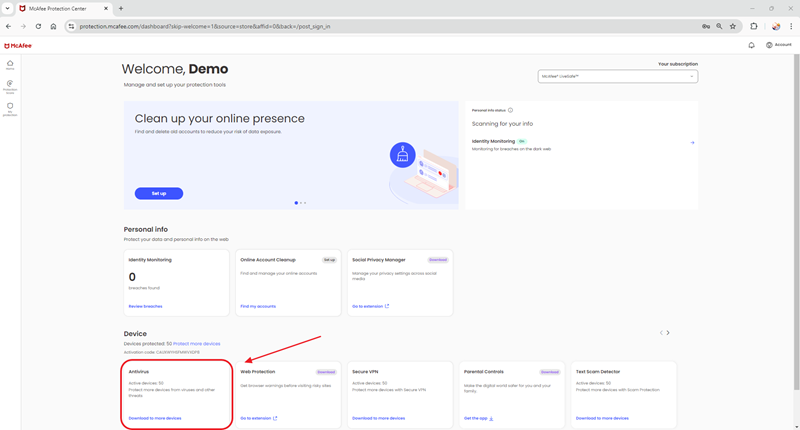Image resolution: width=800 pixels, height=430 pixels.
Task: Click the Personal info status info icon
Action: point(510,110)
